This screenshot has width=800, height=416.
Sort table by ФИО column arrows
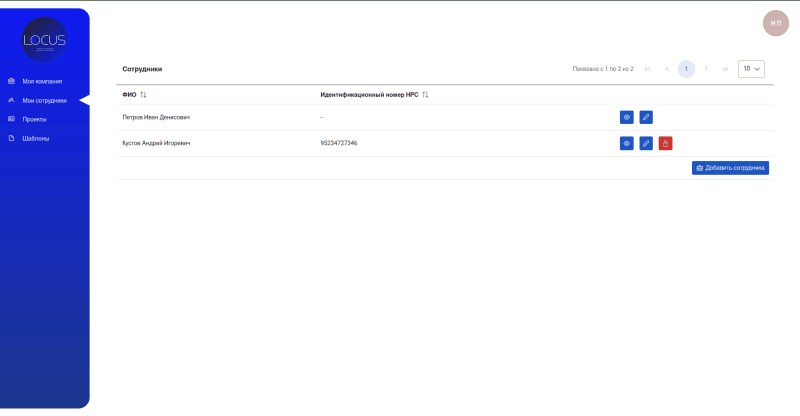[143, 94]
